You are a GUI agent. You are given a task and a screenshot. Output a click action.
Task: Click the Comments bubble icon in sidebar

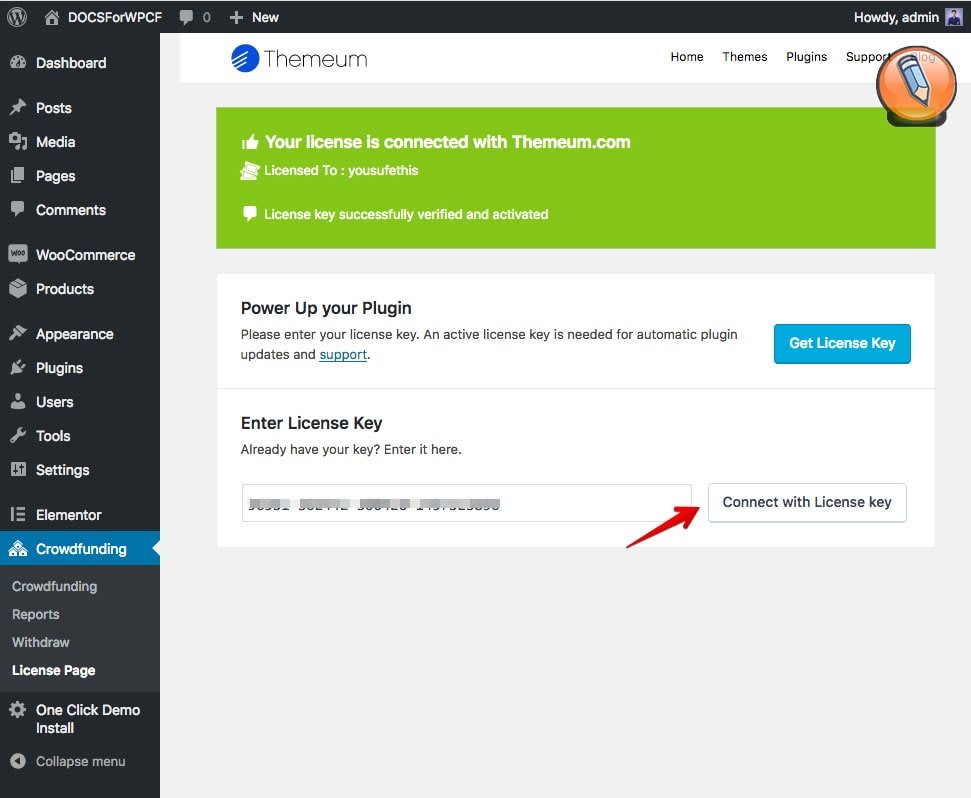tap(18, 209)
